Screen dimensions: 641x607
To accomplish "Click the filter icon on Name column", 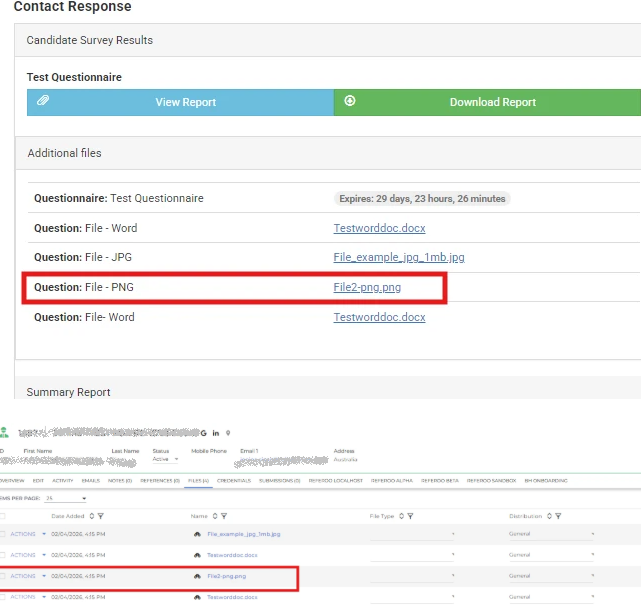I will click(224, 516).
